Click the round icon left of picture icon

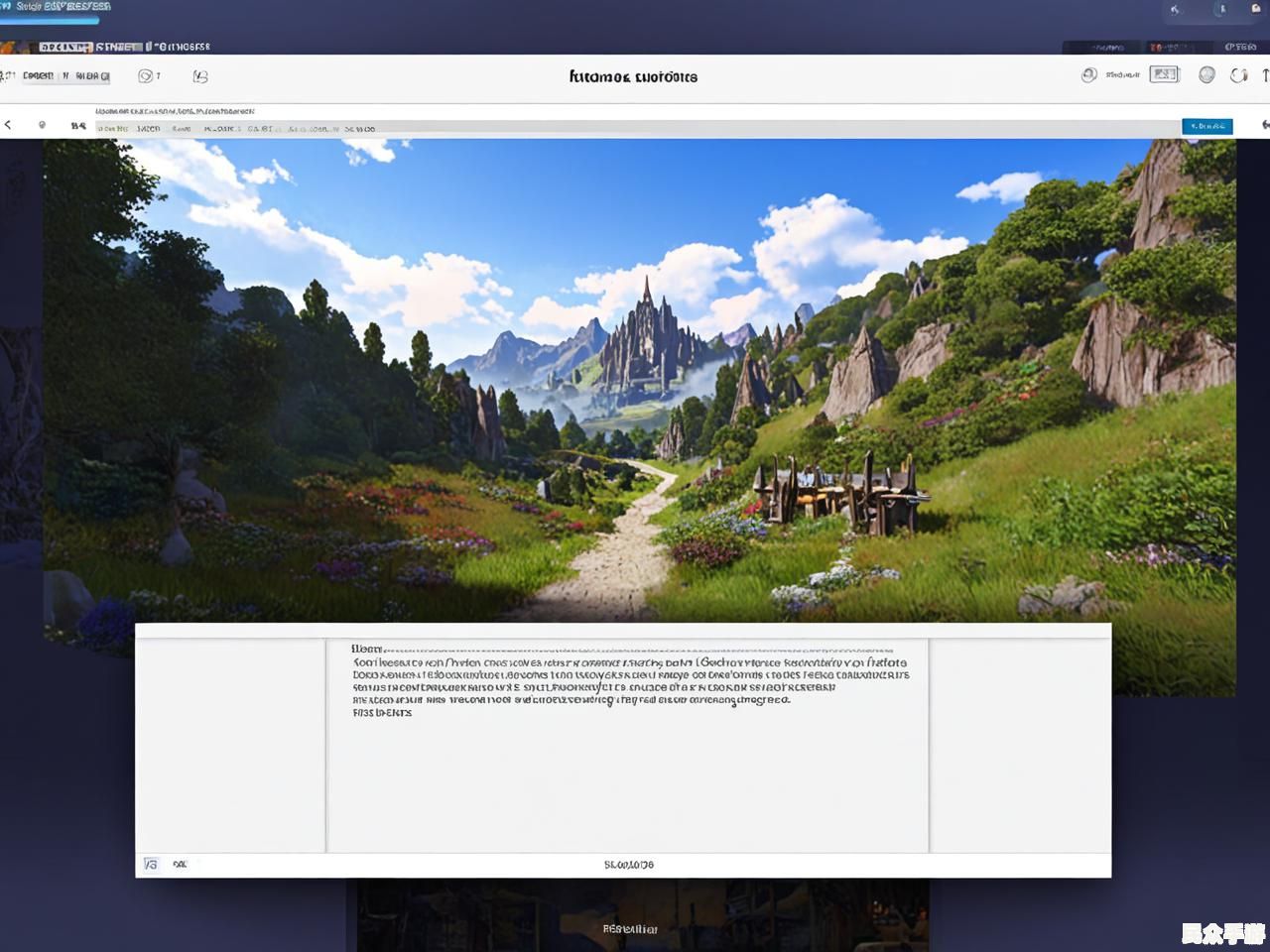[1088, 74]
